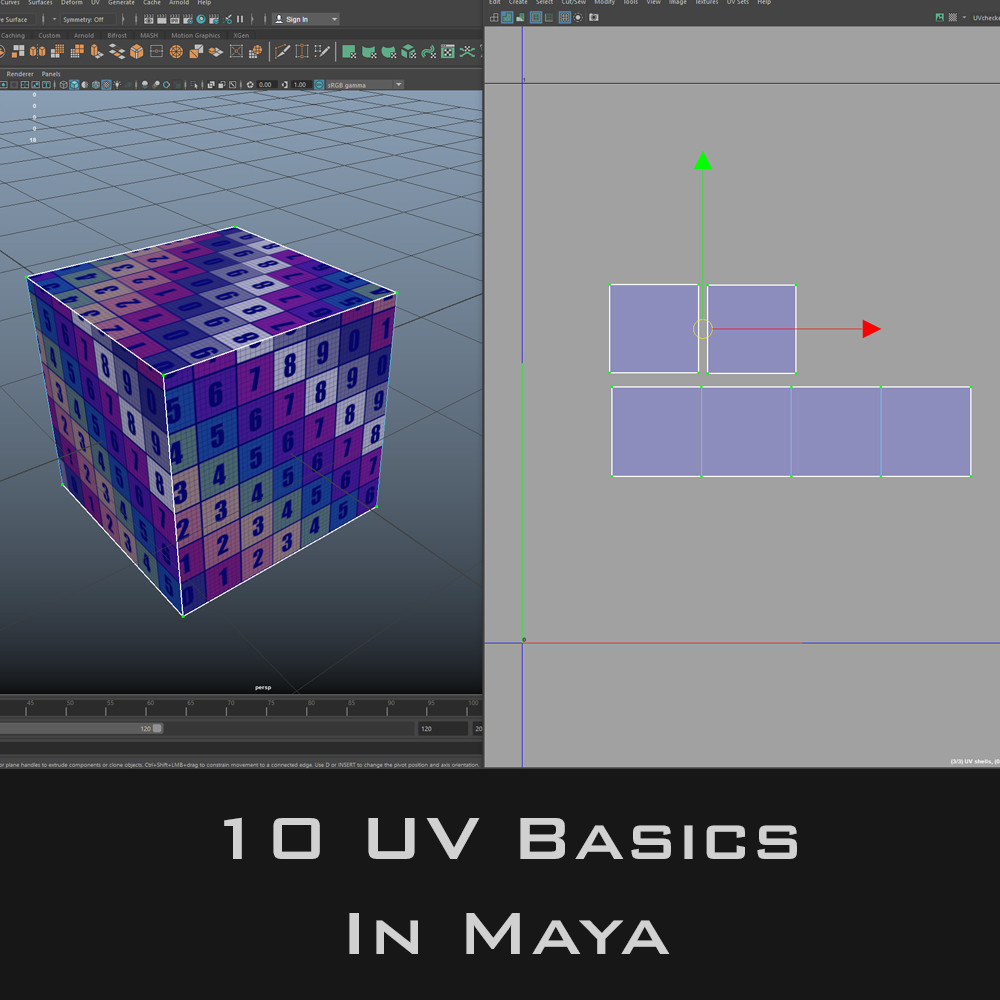Click the green crossed unfold shelf icon
1000x1000 pixels.
tap(467, 51)
